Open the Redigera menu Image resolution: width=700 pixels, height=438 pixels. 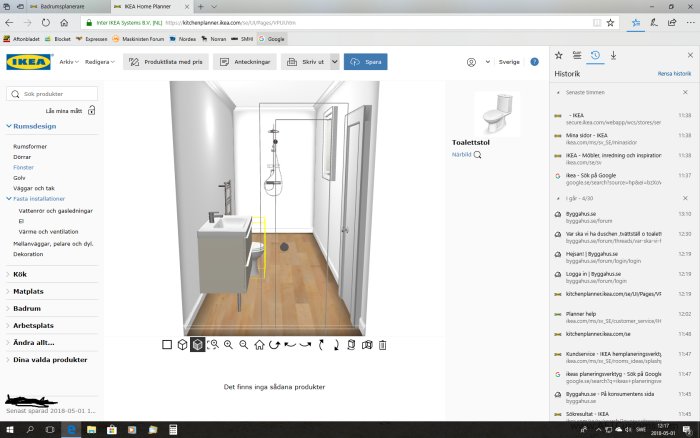point(100,62)
